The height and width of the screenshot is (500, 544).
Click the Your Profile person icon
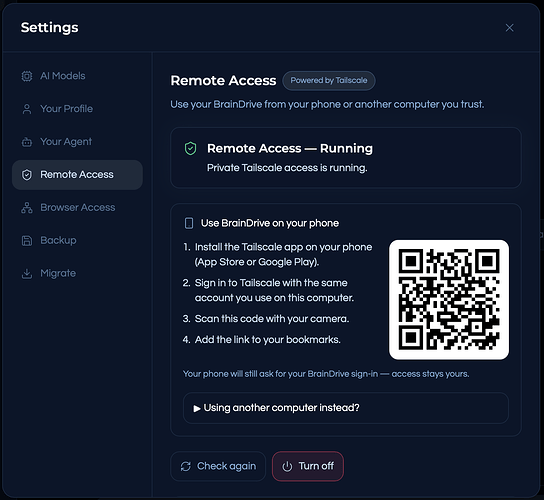coord(27,109)
